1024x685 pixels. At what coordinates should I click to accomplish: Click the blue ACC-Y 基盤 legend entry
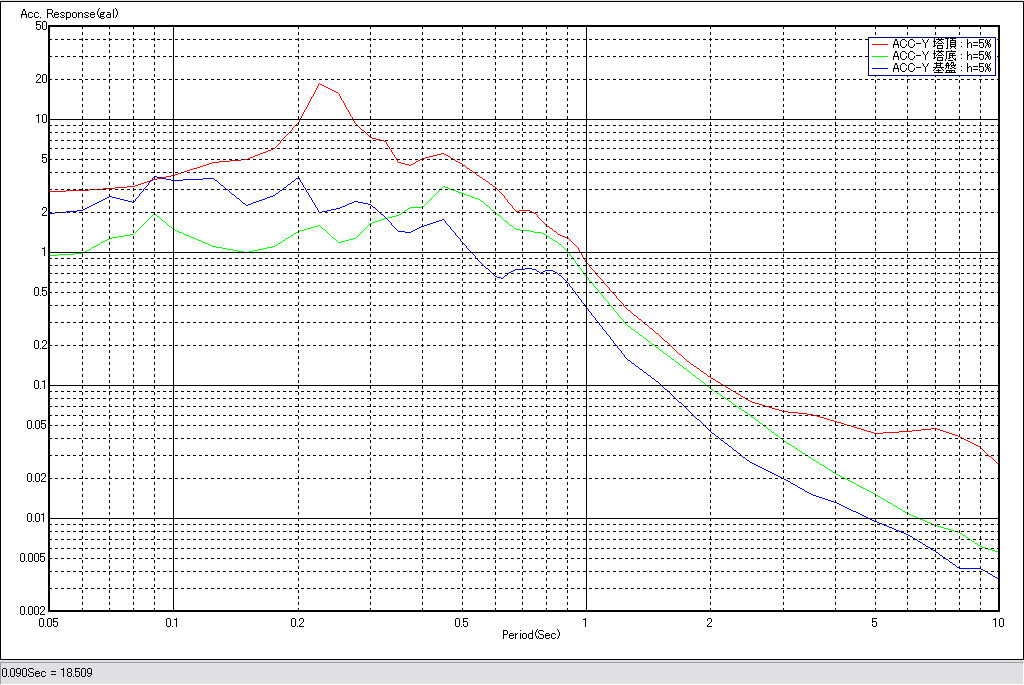click(x=941, y=68)
